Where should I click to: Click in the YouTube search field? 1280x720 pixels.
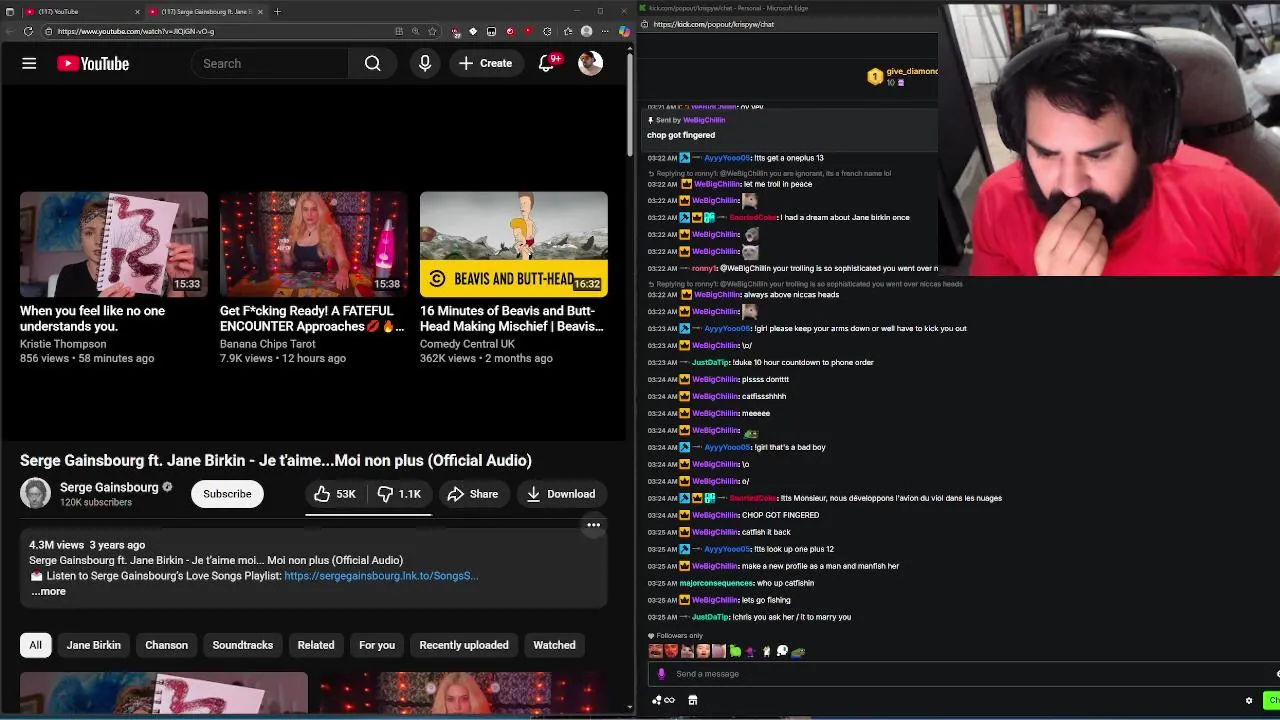tap(270, 63)
